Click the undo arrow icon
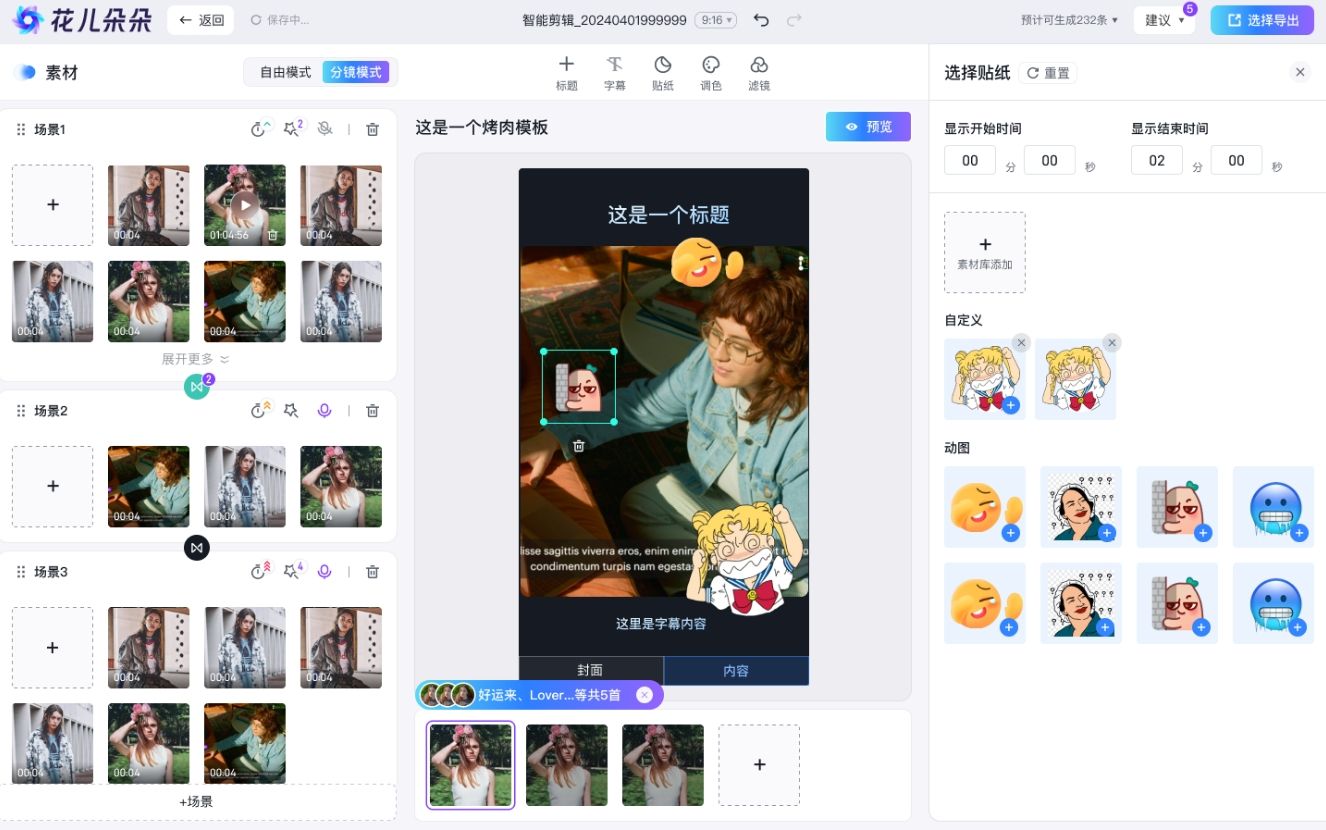Image resolution: width=1326 pixels, height=830 pixels. pos(761,20)
